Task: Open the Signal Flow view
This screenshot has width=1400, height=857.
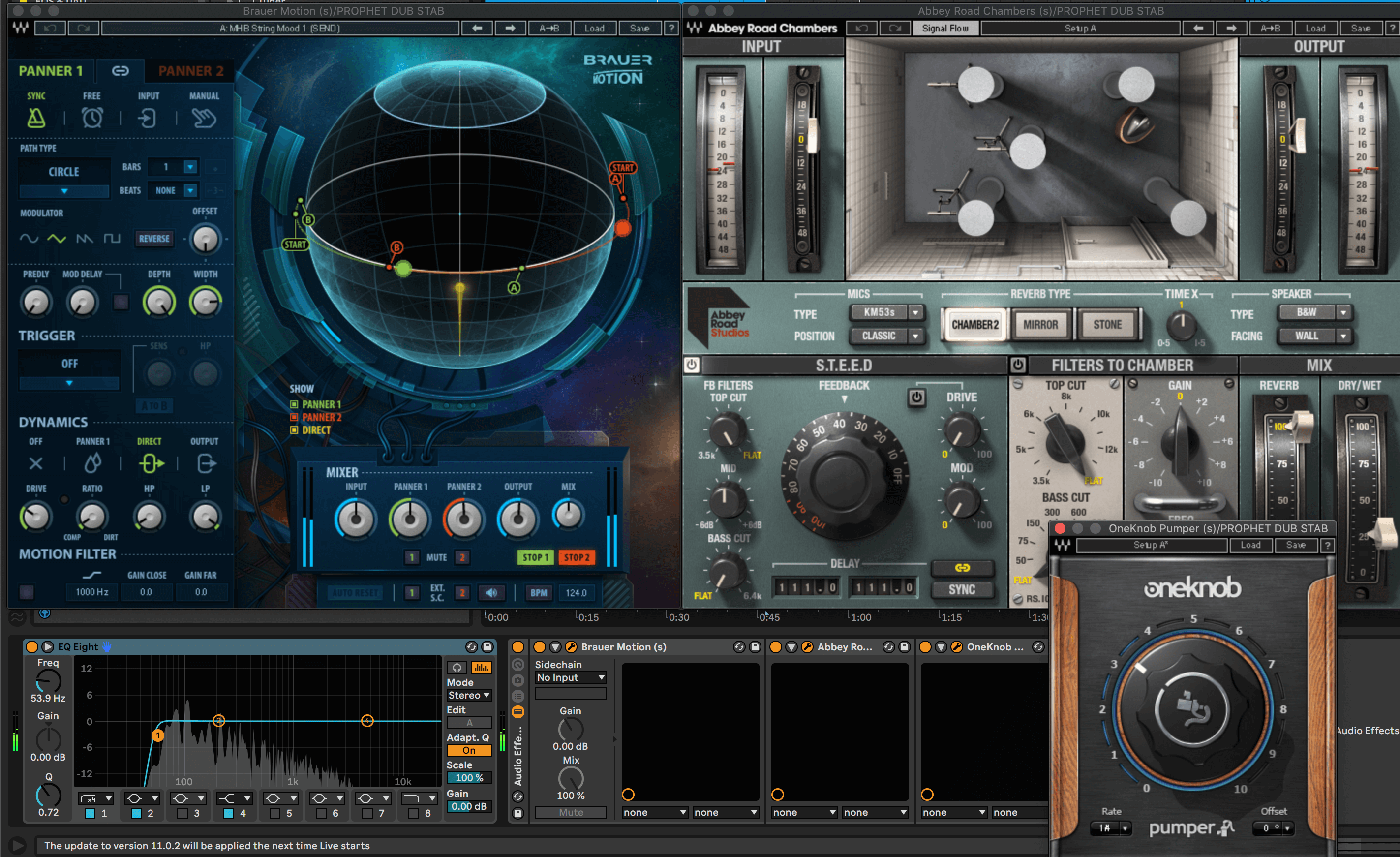Action: [x=945, y=28]
